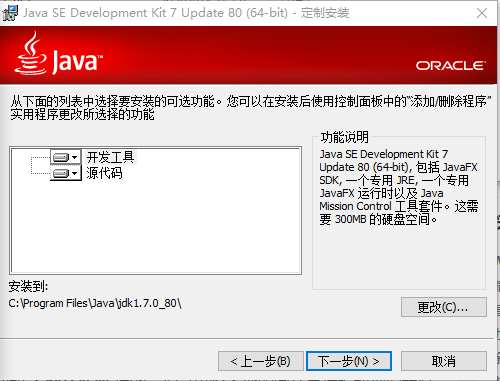Image resolution: width=500 pixels, height=381 pixels.
Task: Go back with 上一步(B) button
Action: 261,361
